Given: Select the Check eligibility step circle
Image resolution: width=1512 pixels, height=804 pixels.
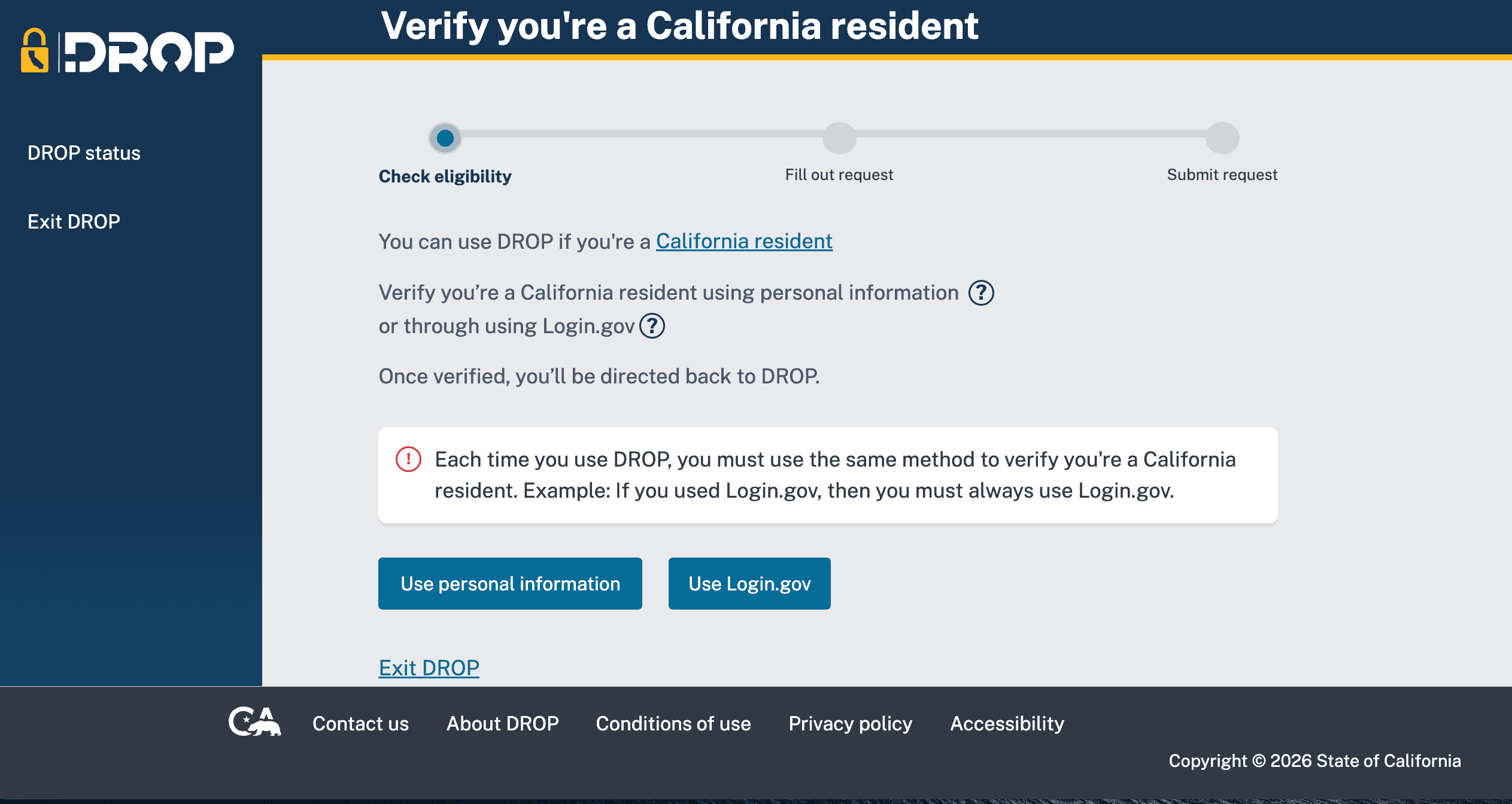Looking at the screenshot, I should 445,138.
